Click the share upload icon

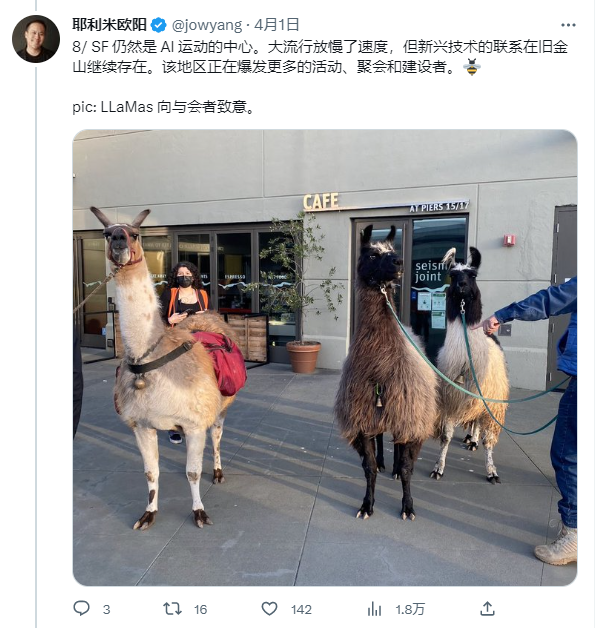pos(487,608)
